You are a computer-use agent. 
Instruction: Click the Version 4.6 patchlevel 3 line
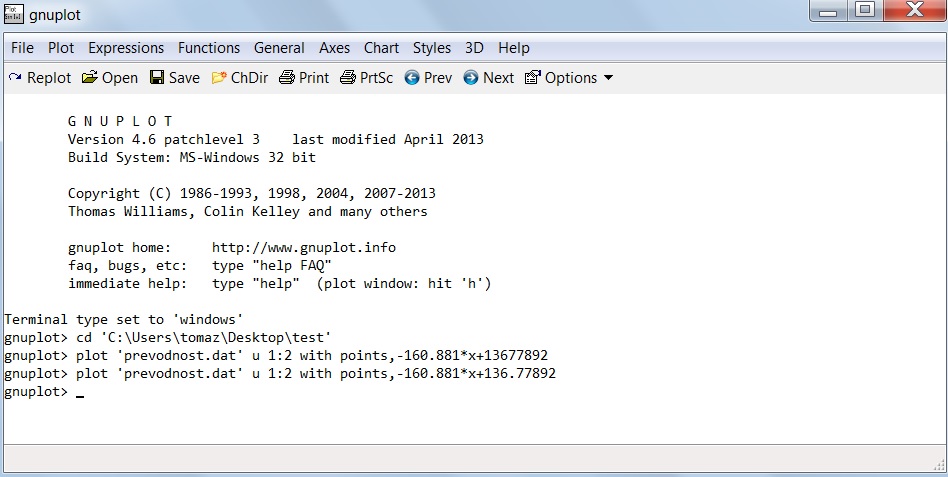[x=276, y=140]
